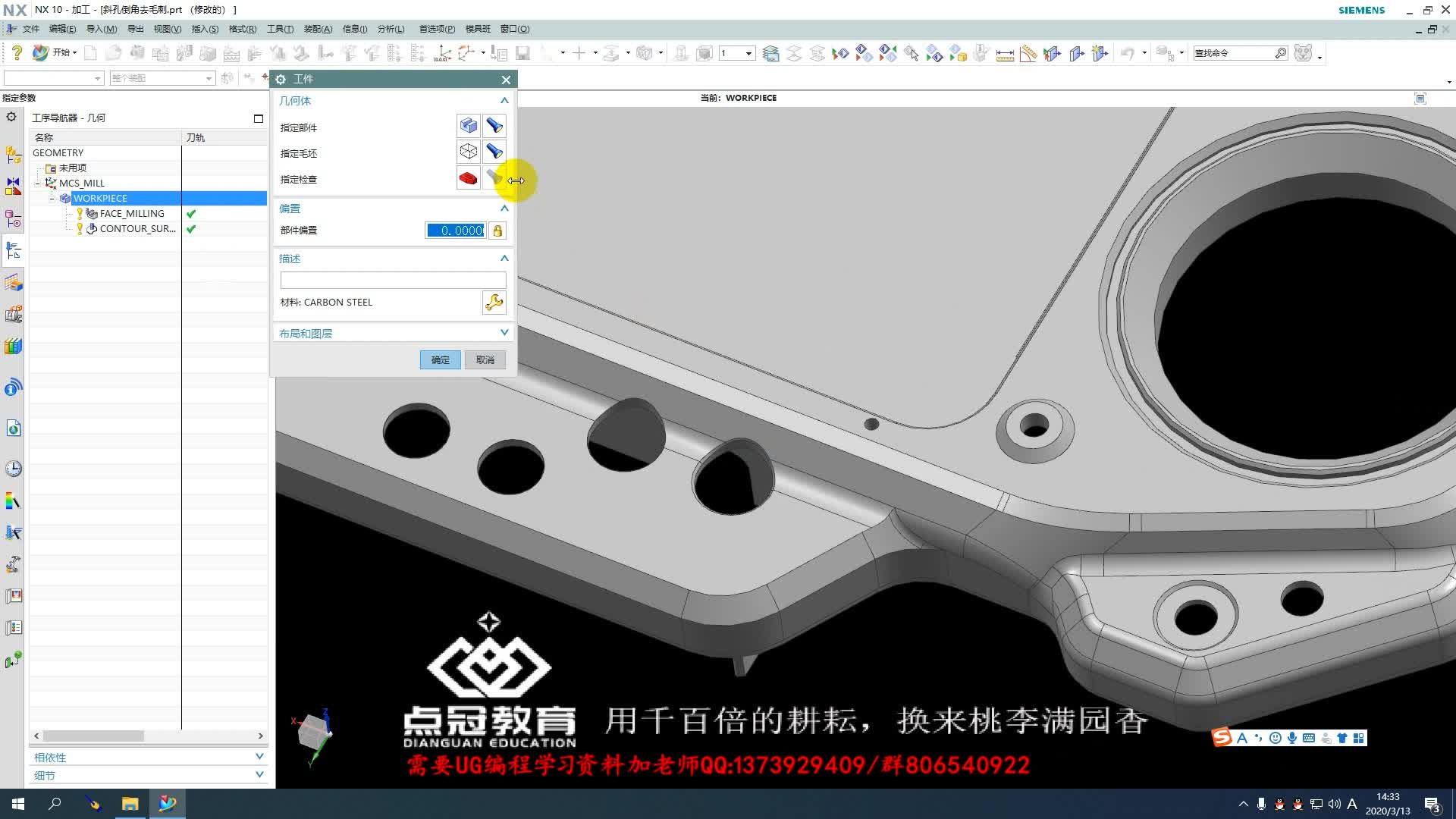
Task: Click flashlight icon to display part geometry
Action: click(494, 126)
